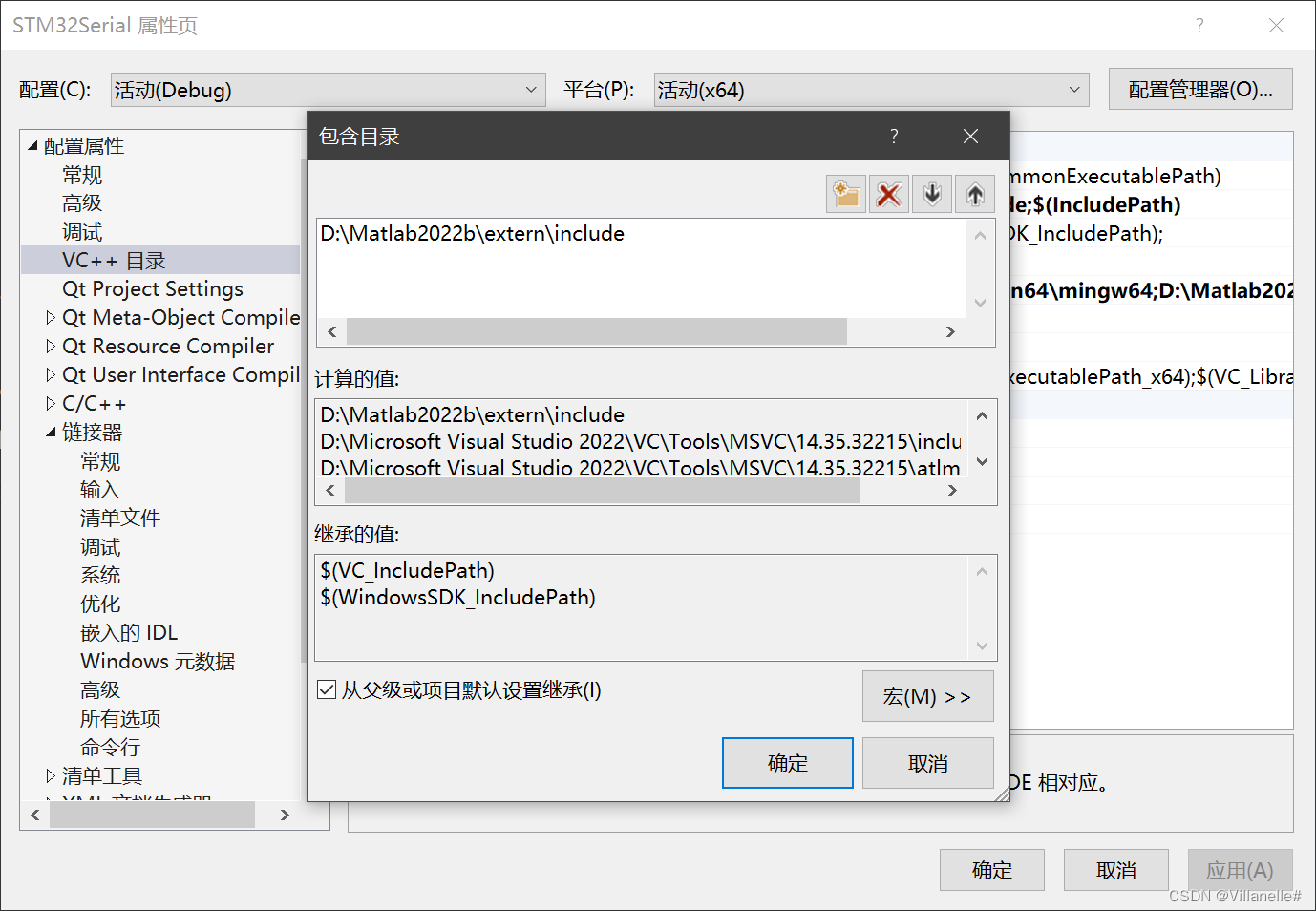
Task: Close the 包含目录 dialog
Action: 970,137
